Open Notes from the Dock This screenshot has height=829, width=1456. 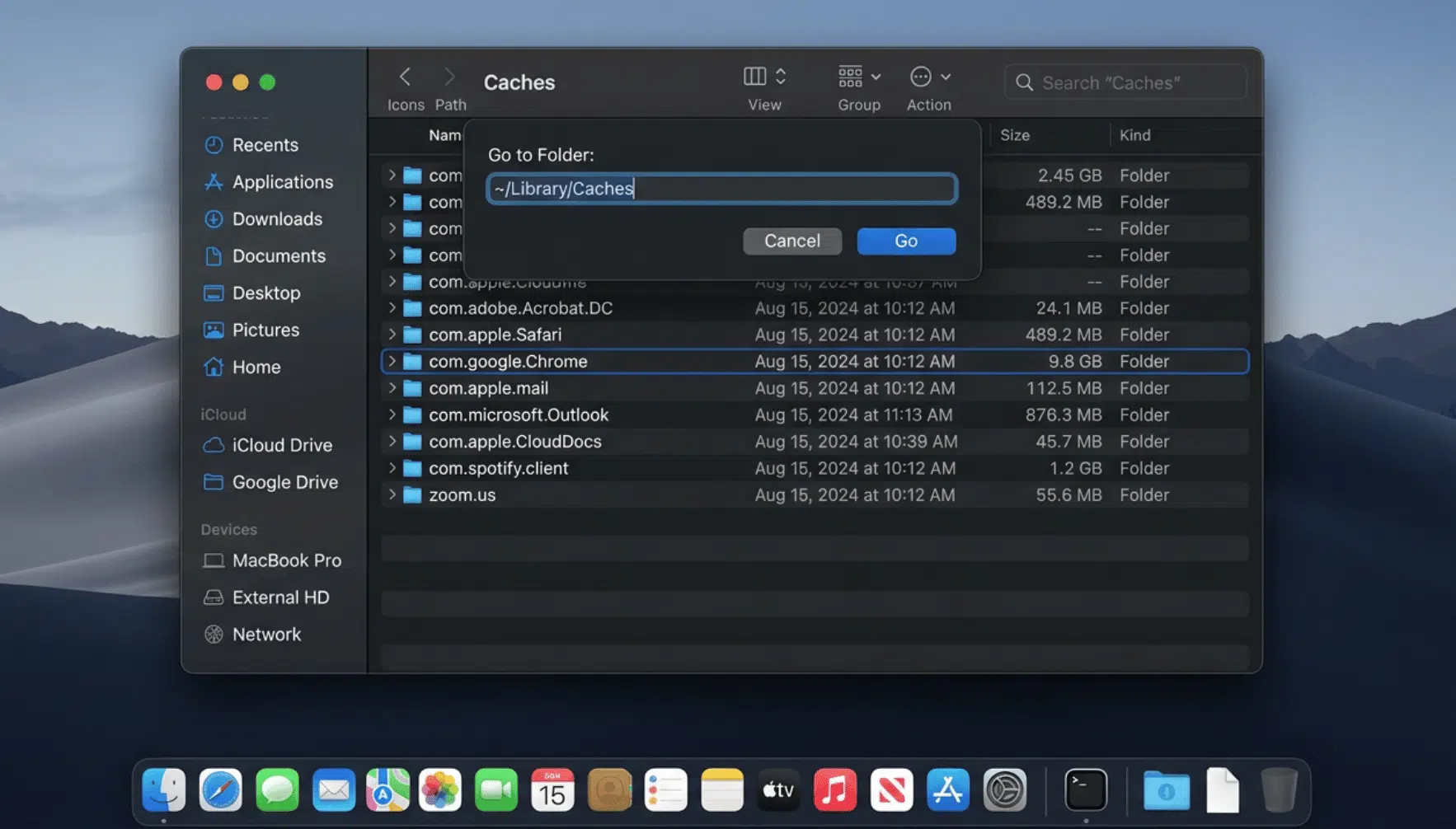(722, 790)
